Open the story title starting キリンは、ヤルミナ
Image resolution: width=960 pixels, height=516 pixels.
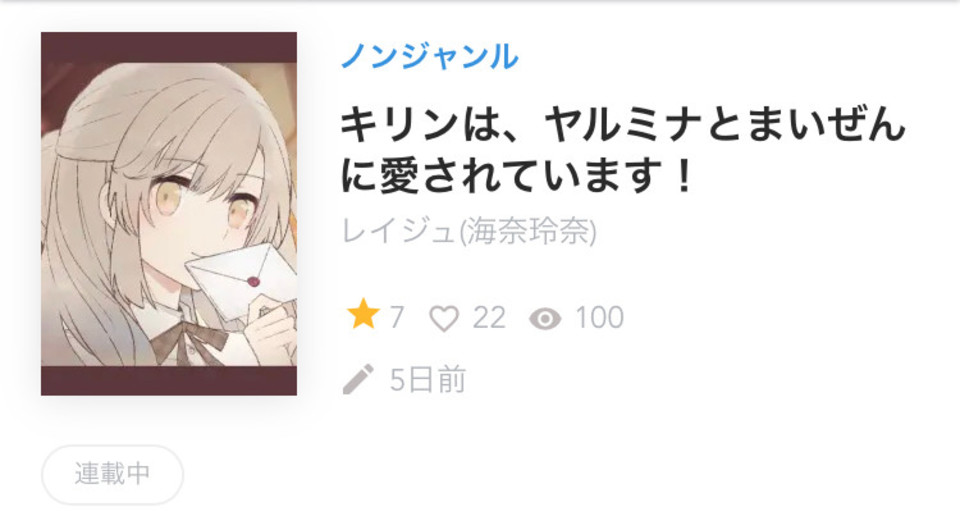[x=622, y=150]
